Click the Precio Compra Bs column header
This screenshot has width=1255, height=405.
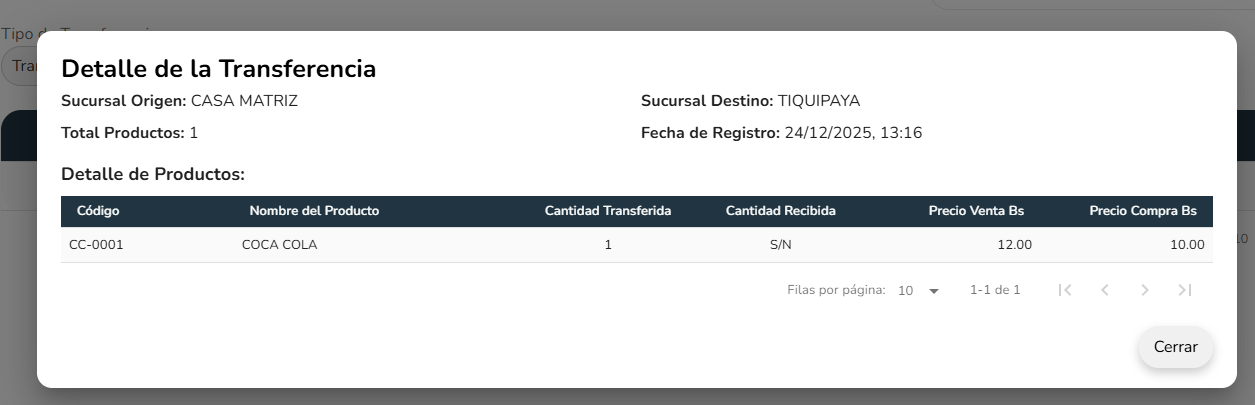[x=1142, y=211]
